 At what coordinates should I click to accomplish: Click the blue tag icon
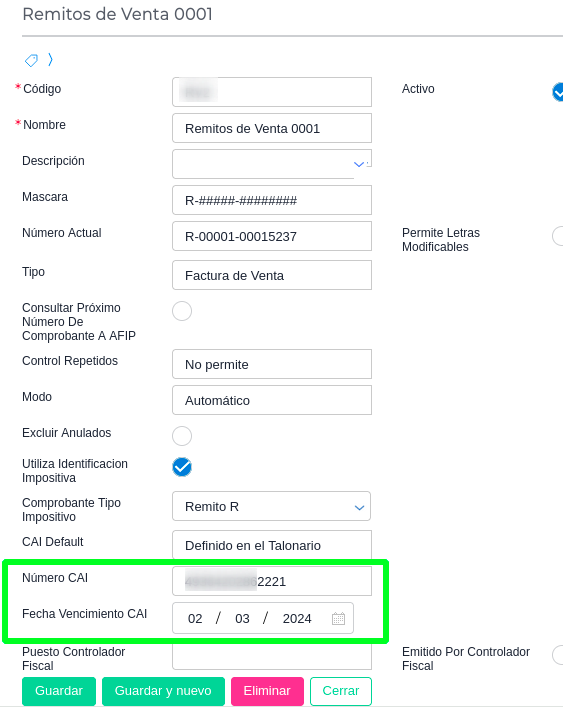click(x=31, y=60)
